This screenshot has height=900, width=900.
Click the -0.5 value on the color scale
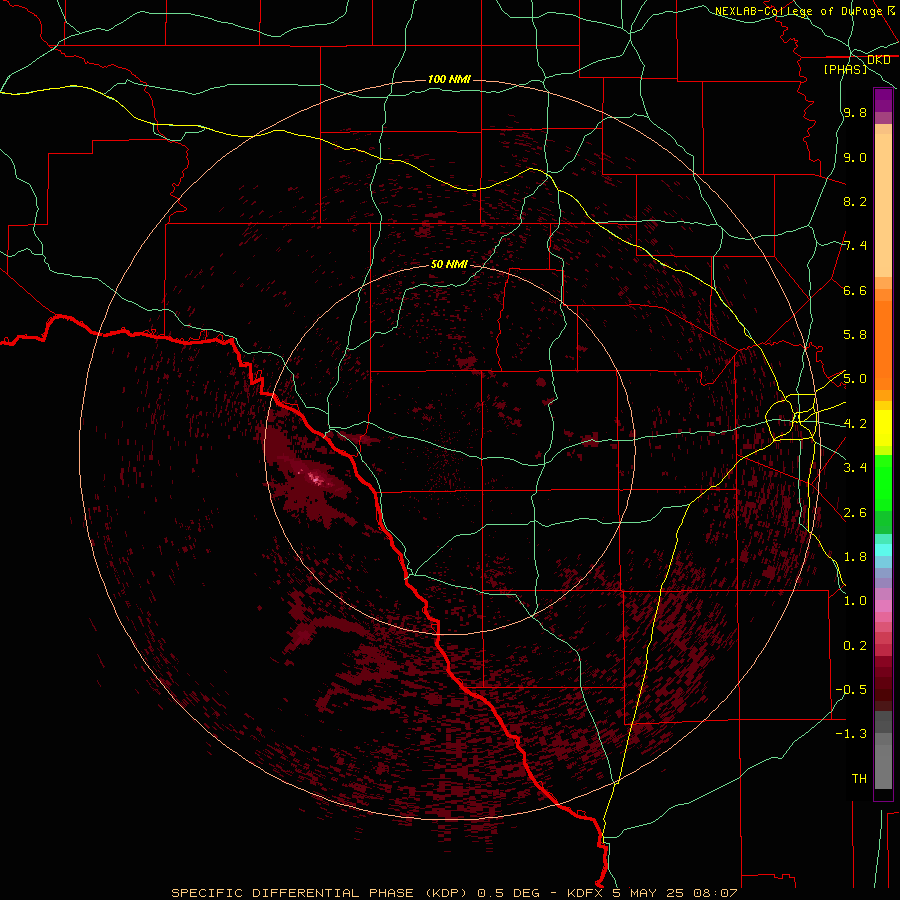coord(851,689)
